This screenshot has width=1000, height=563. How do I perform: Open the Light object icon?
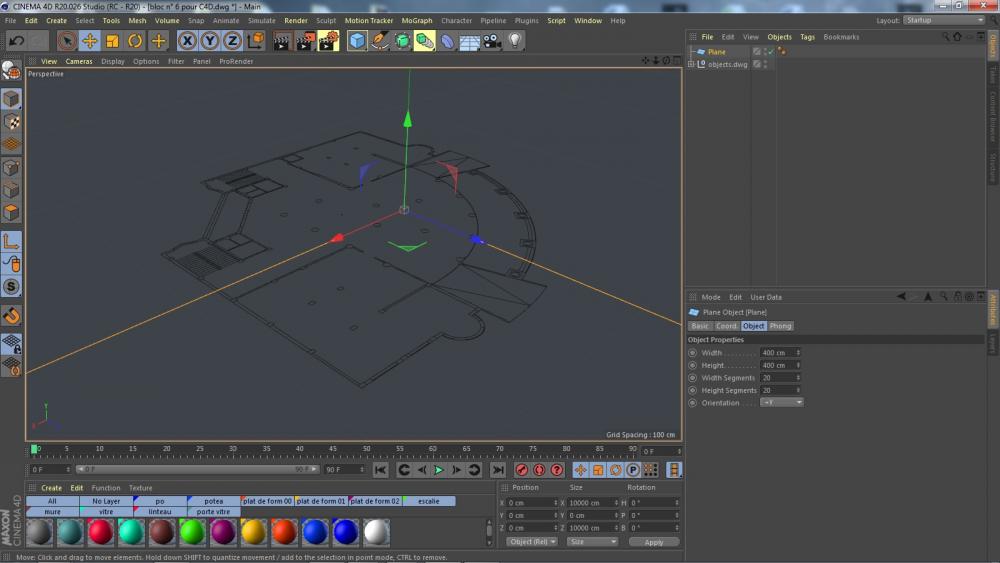click(x=515, y=41)
